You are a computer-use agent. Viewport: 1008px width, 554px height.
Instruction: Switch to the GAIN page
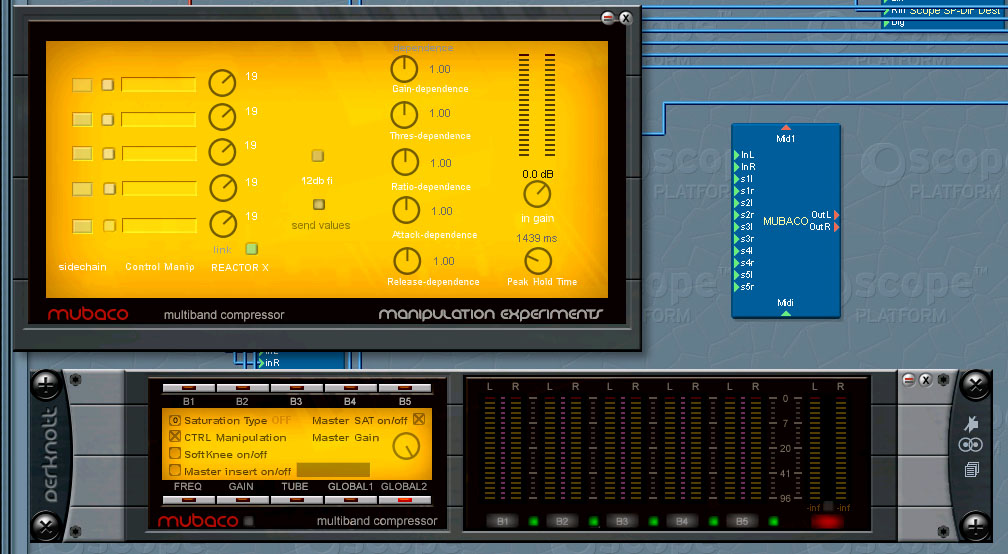point(242,500)
